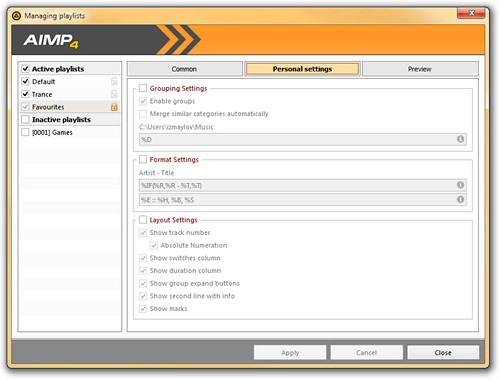
Task: Select the Default playlist name
Action: point(43,82)
